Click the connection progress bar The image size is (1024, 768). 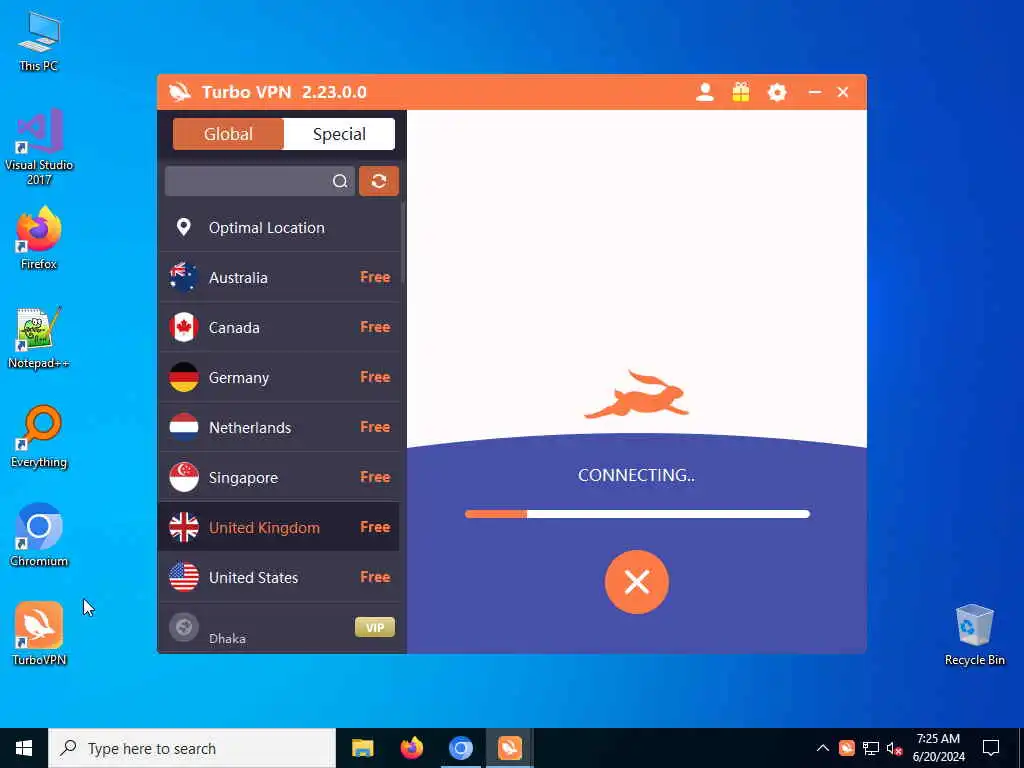pos(637,514)
